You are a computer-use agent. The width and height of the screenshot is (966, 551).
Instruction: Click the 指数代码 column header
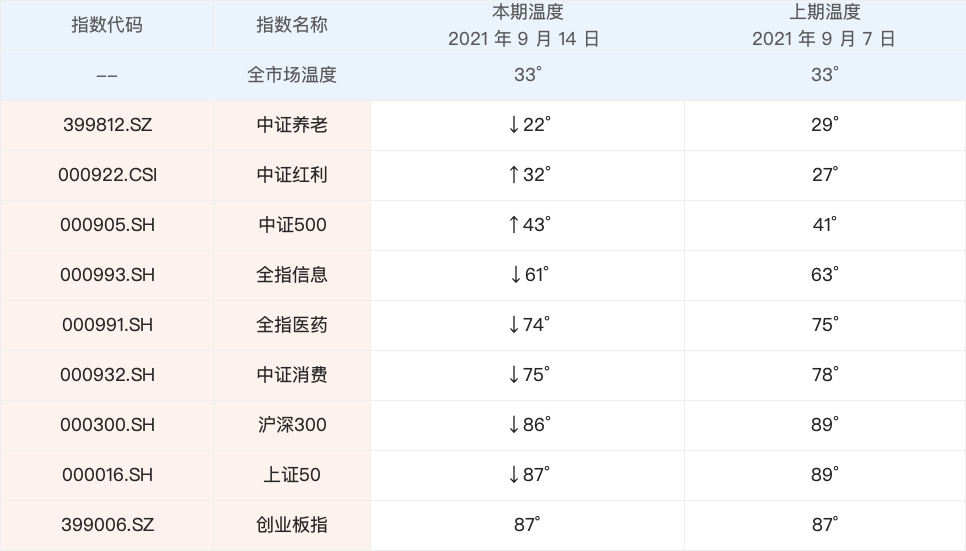pyautogui.click(x=107, y=25)
